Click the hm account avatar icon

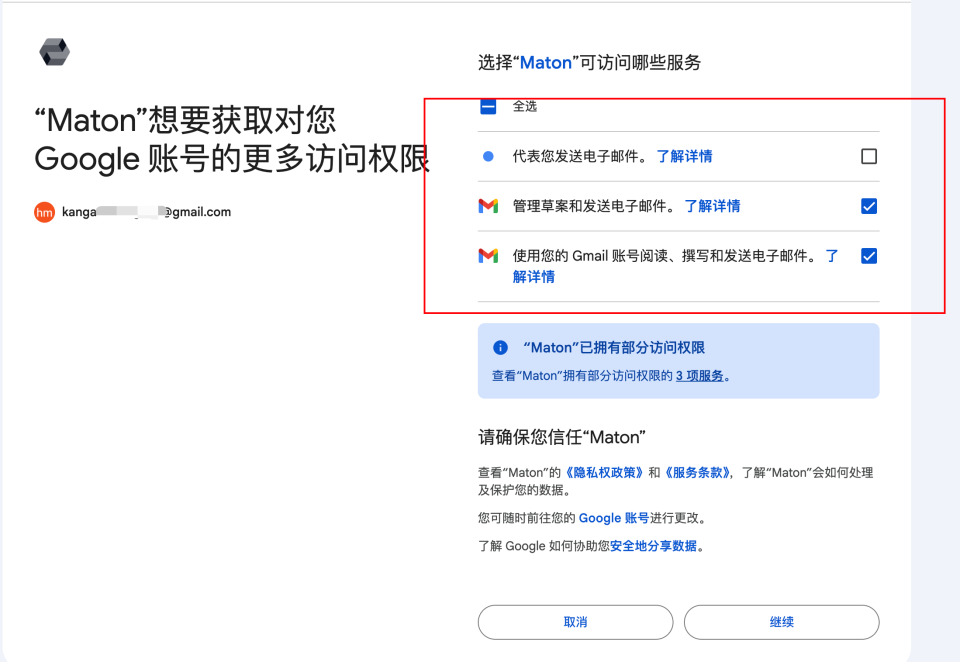(43, 212)
